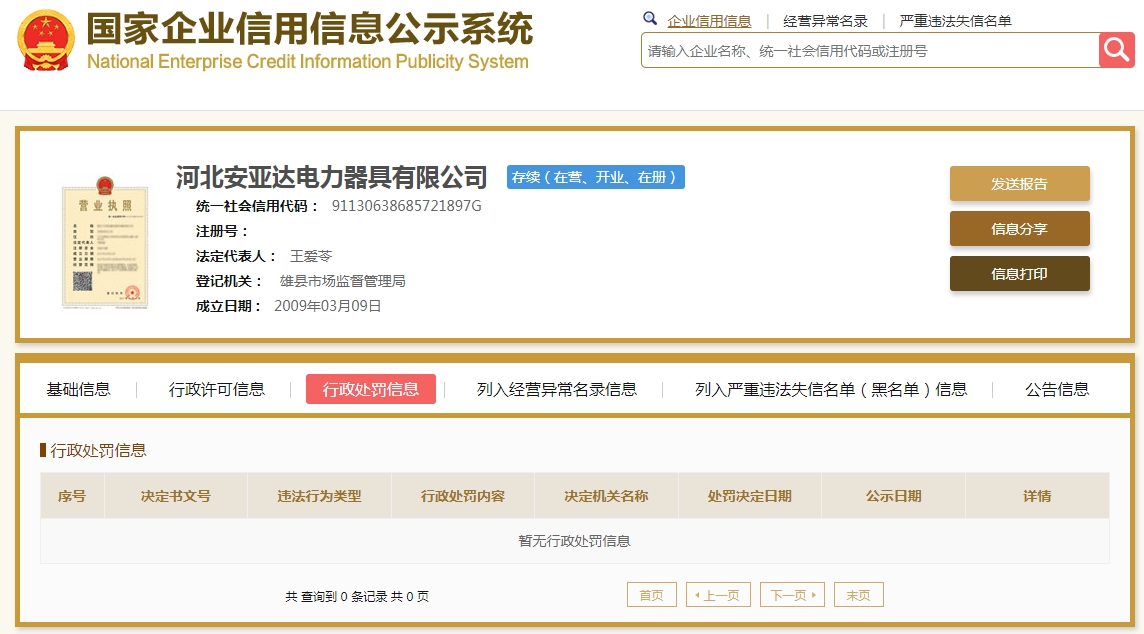This screenshot has height=634, width=1144.
Task: Click the 共查询到 0 条记录 summary text
Action: coord(357,596)
